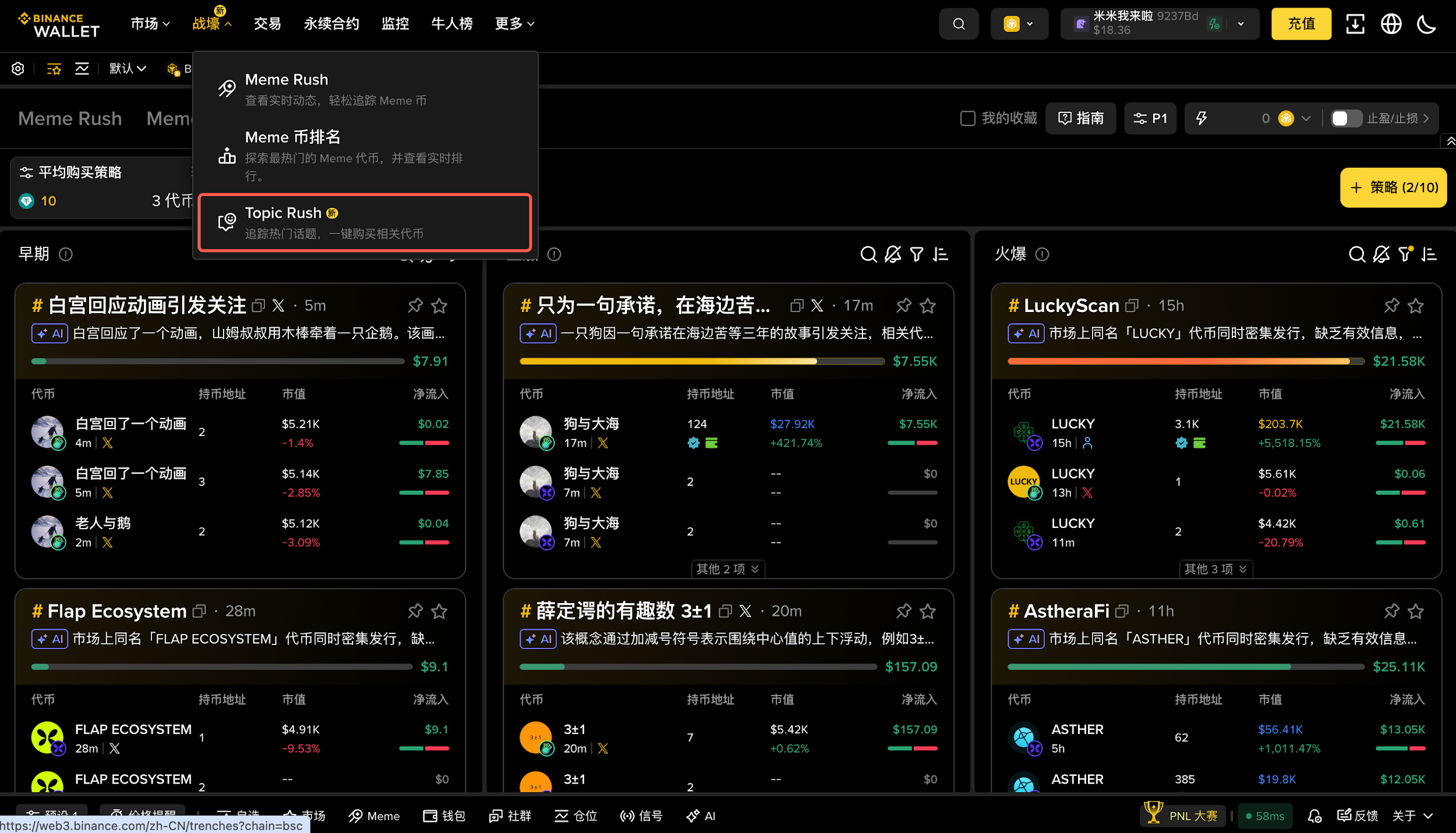Viewport: 1456px width, 833px height.
Task: Mute the notification bell in the 火爆 column
Action: (x=1381, y=254)
